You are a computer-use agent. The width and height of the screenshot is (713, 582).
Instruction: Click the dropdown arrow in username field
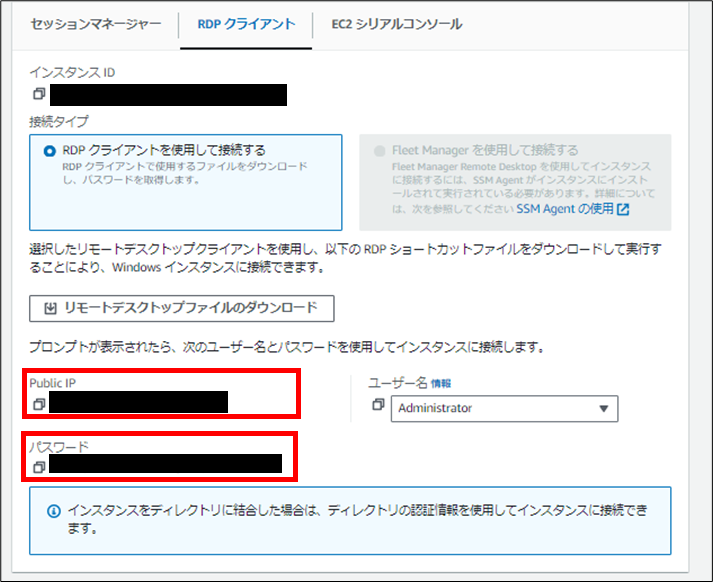pos(603,408)
